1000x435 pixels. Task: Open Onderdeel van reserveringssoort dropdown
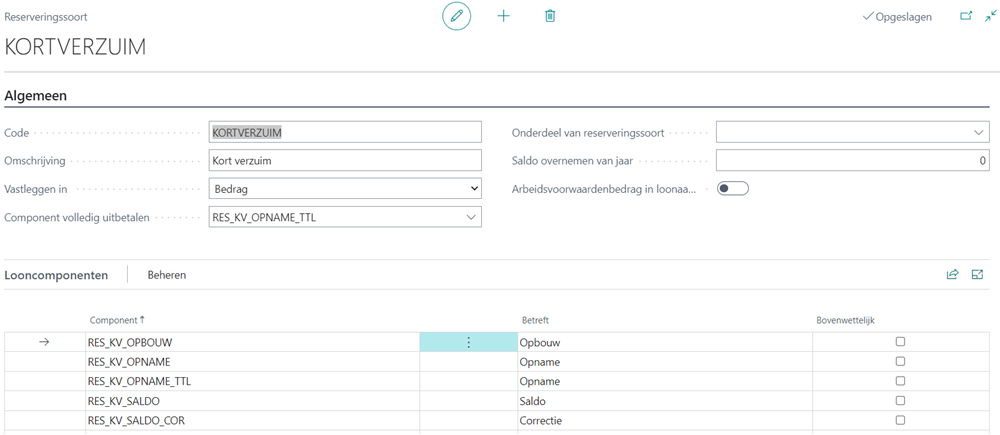(852, 132)
